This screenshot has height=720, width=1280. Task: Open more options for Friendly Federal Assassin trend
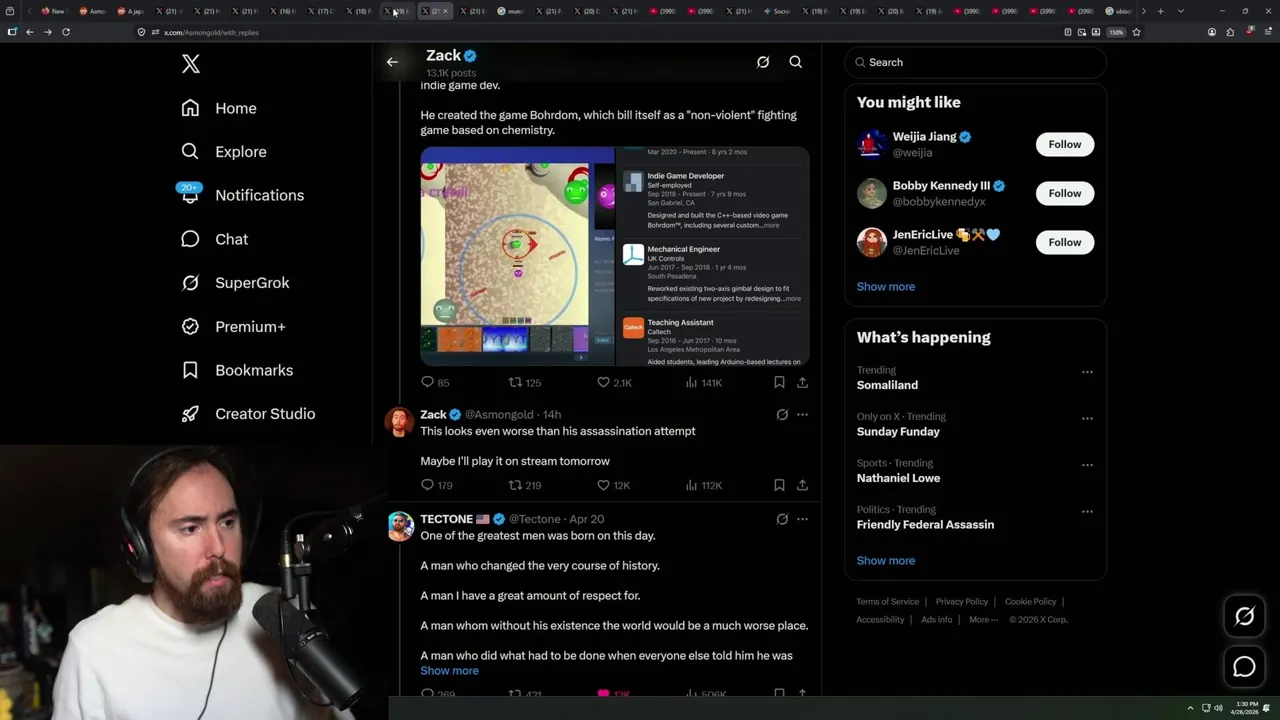[x=1087, y=511]
